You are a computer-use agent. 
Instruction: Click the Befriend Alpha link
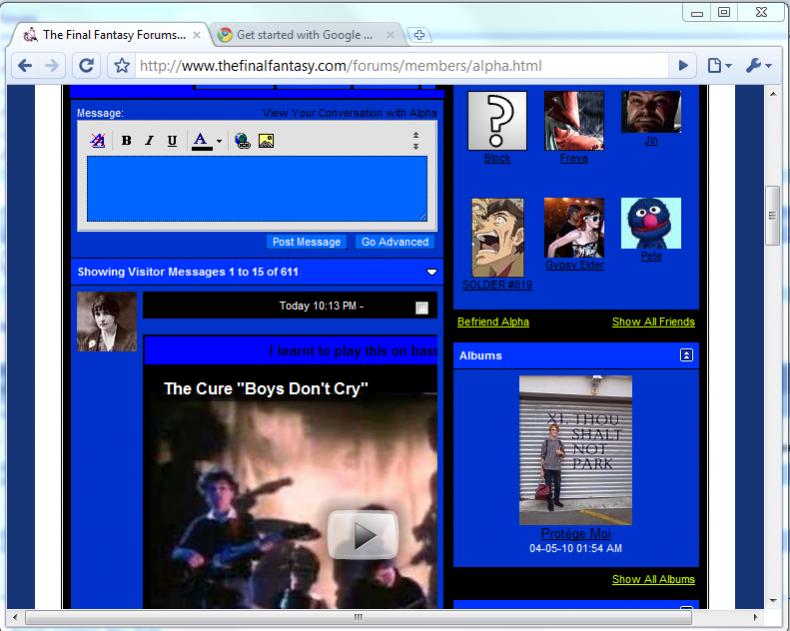coord(493,322)
